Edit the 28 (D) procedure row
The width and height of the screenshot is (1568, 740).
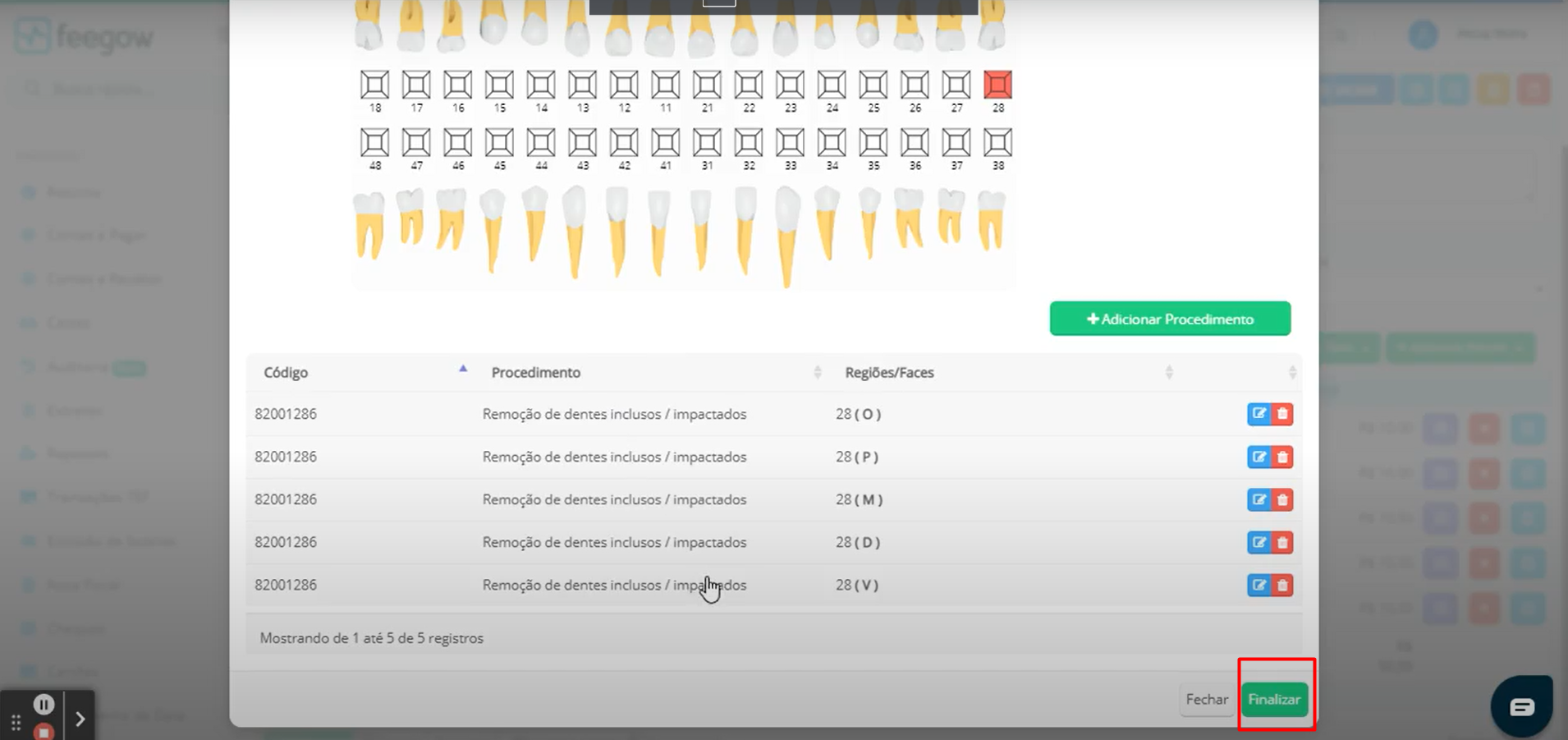point(1259,542)
